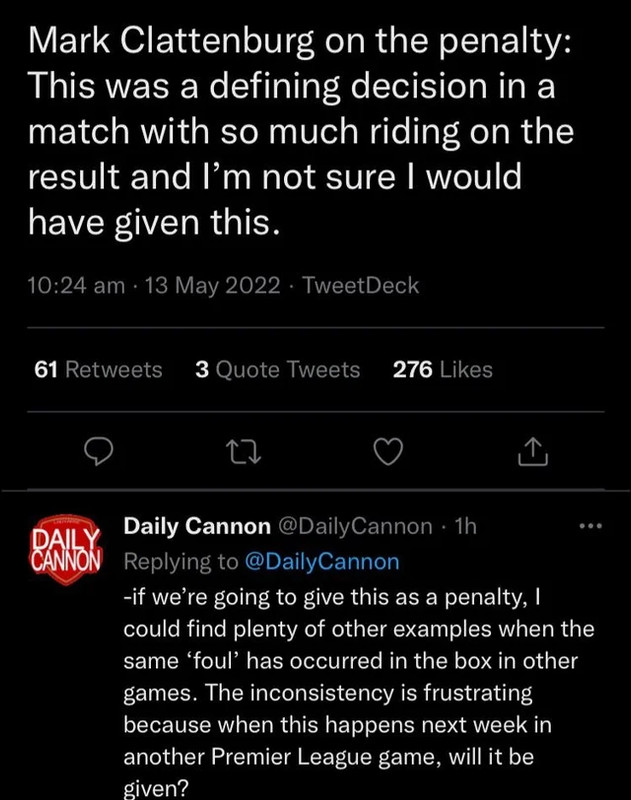
Task: Open the 3 Quote Tweets list
Action: [278, 370]
